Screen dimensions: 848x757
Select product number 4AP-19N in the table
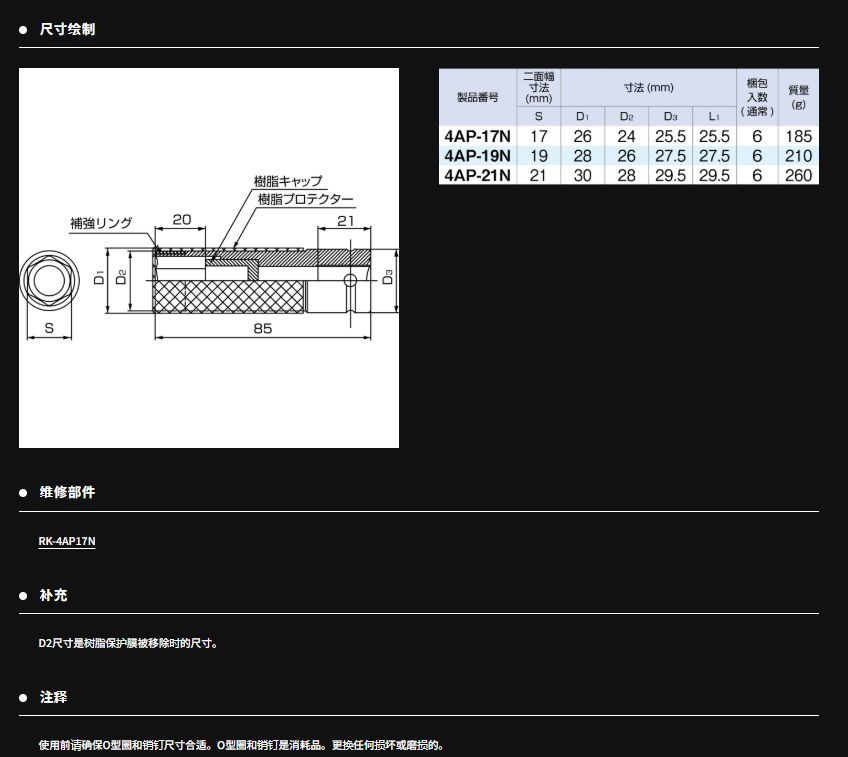click(x=477, y=156)
